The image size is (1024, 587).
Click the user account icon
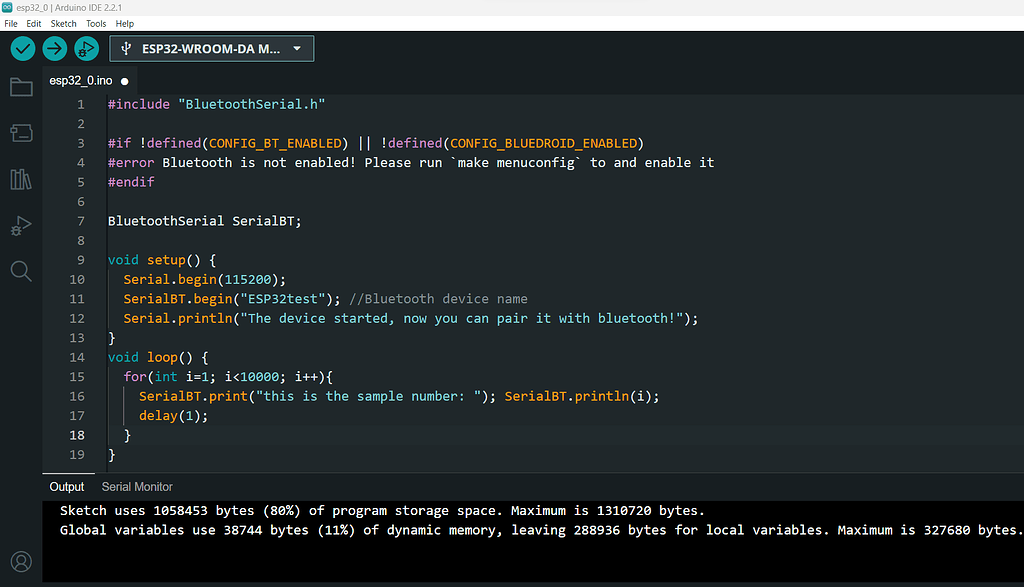[21, 562]
